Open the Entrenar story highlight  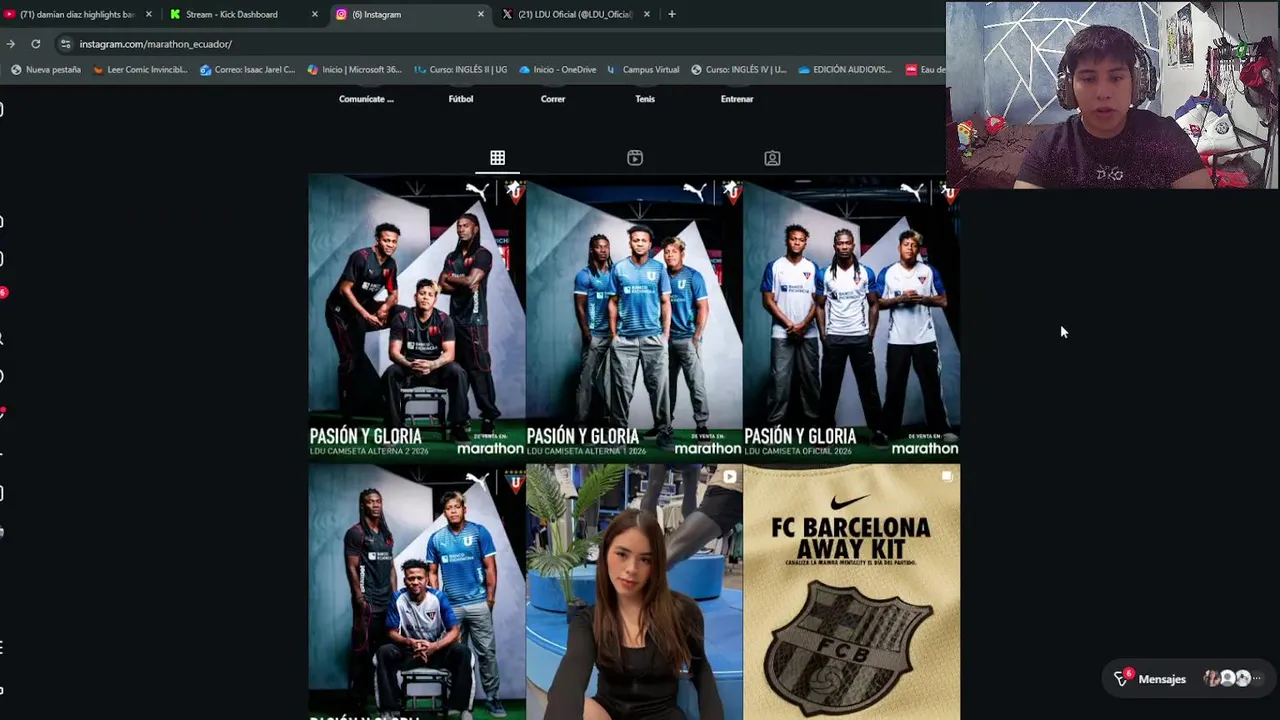pyautogui.click(x=737, y=99)
